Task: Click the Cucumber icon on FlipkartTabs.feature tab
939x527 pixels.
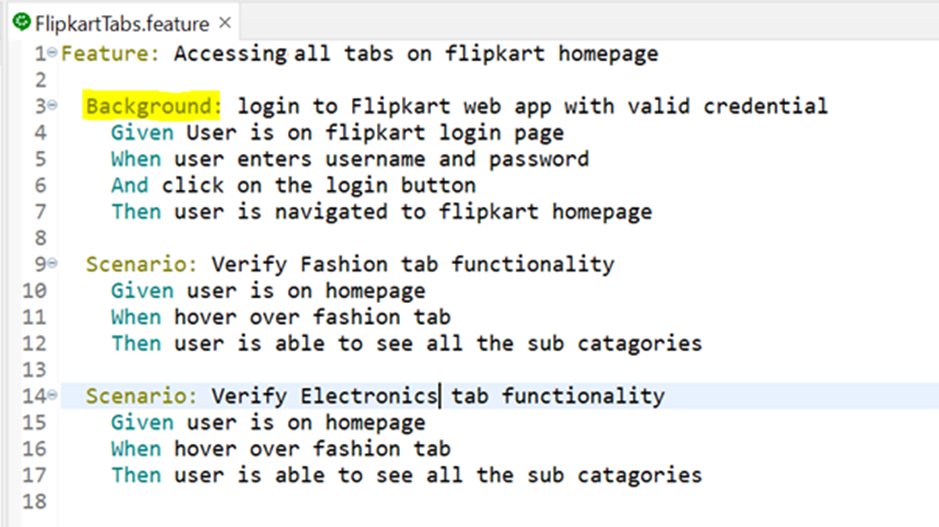Action: pyautogui.click(x=21, y=23)
